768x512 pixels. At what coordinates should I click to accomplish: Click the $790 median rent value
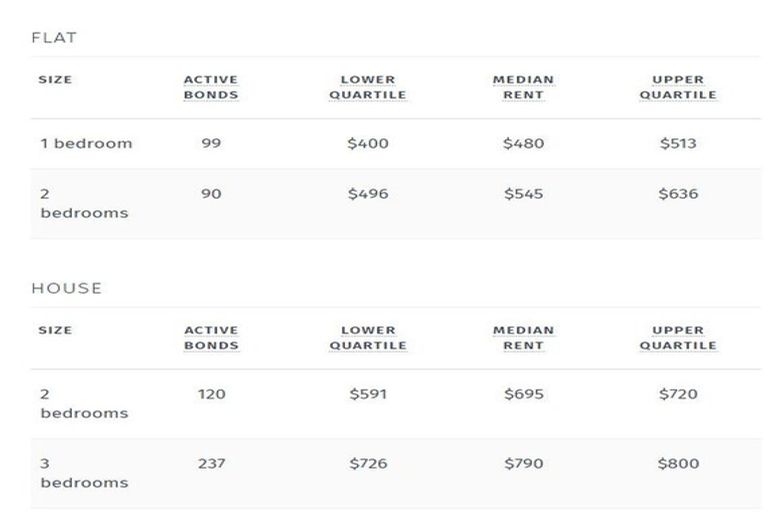524,463
